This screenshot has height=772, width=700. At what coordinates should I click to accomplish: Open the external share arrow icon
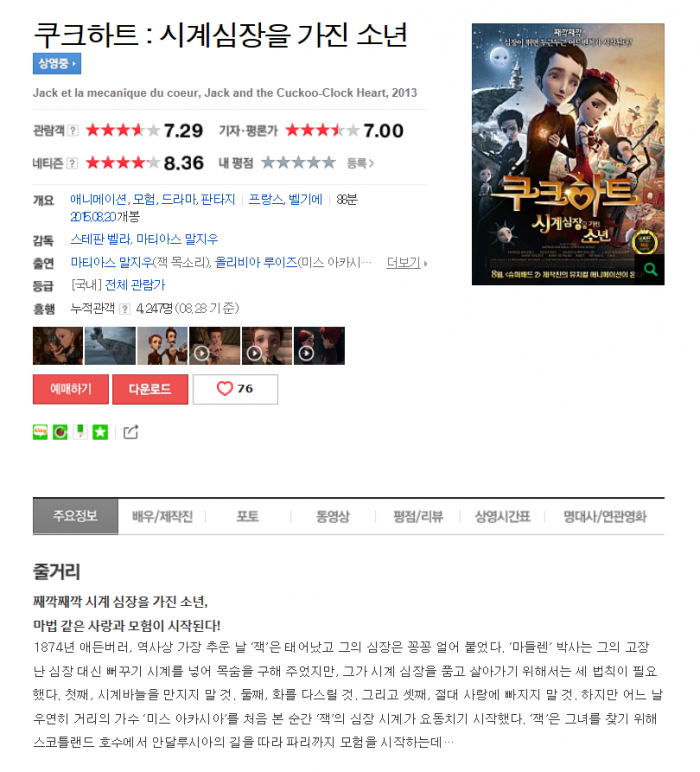pyautogui.click(x=130, y=432)
